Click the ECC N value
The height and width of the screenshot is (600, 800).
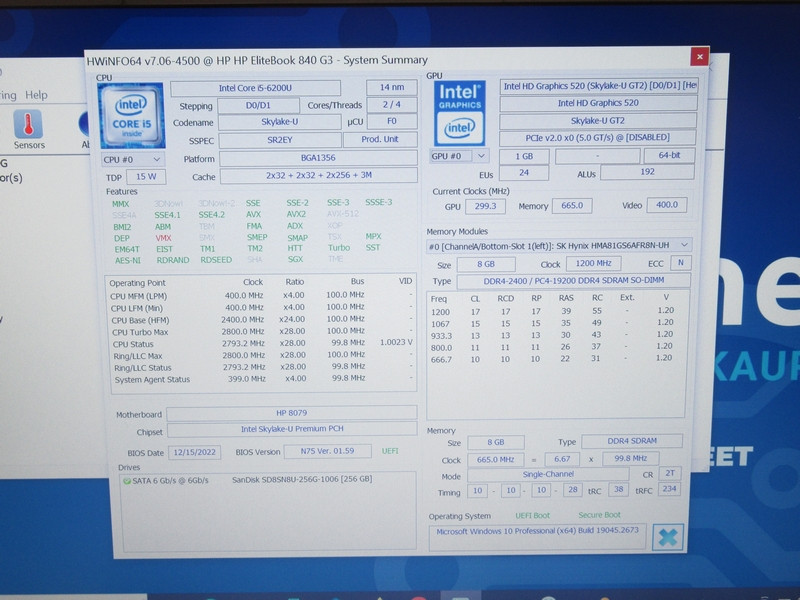[x=681, y=263]
